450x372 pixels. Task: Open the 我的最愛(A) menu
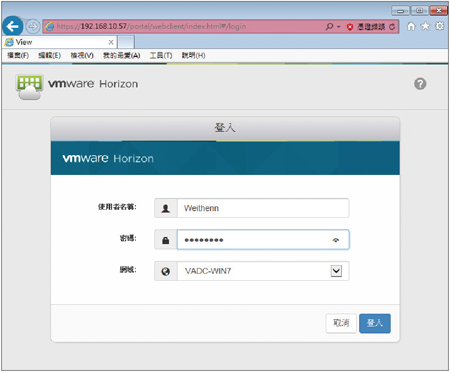coord(121,55)
